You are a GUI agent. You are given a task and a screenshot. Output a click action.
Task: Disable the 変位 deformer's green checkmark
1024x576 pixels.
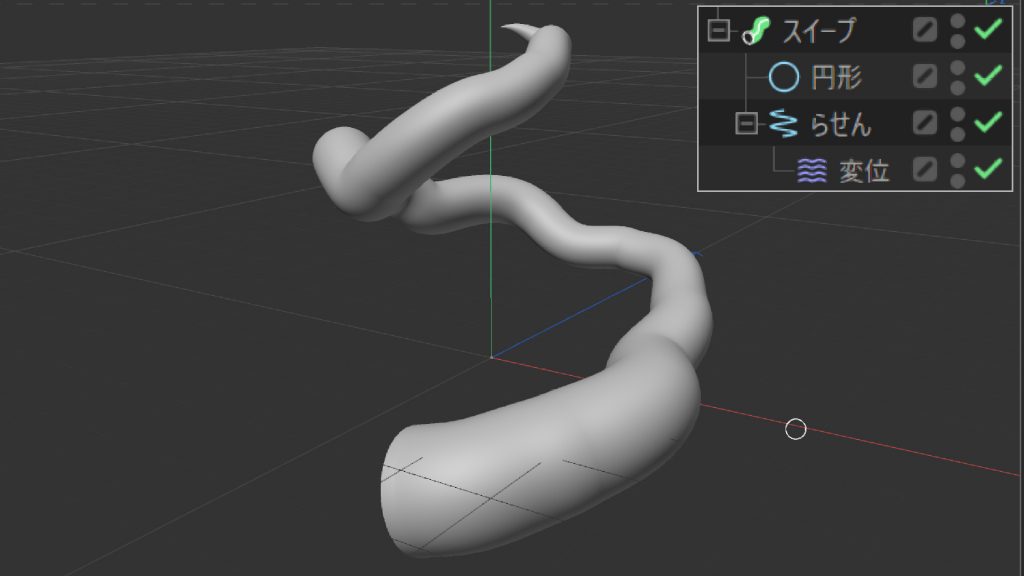(x=988, y=170)
